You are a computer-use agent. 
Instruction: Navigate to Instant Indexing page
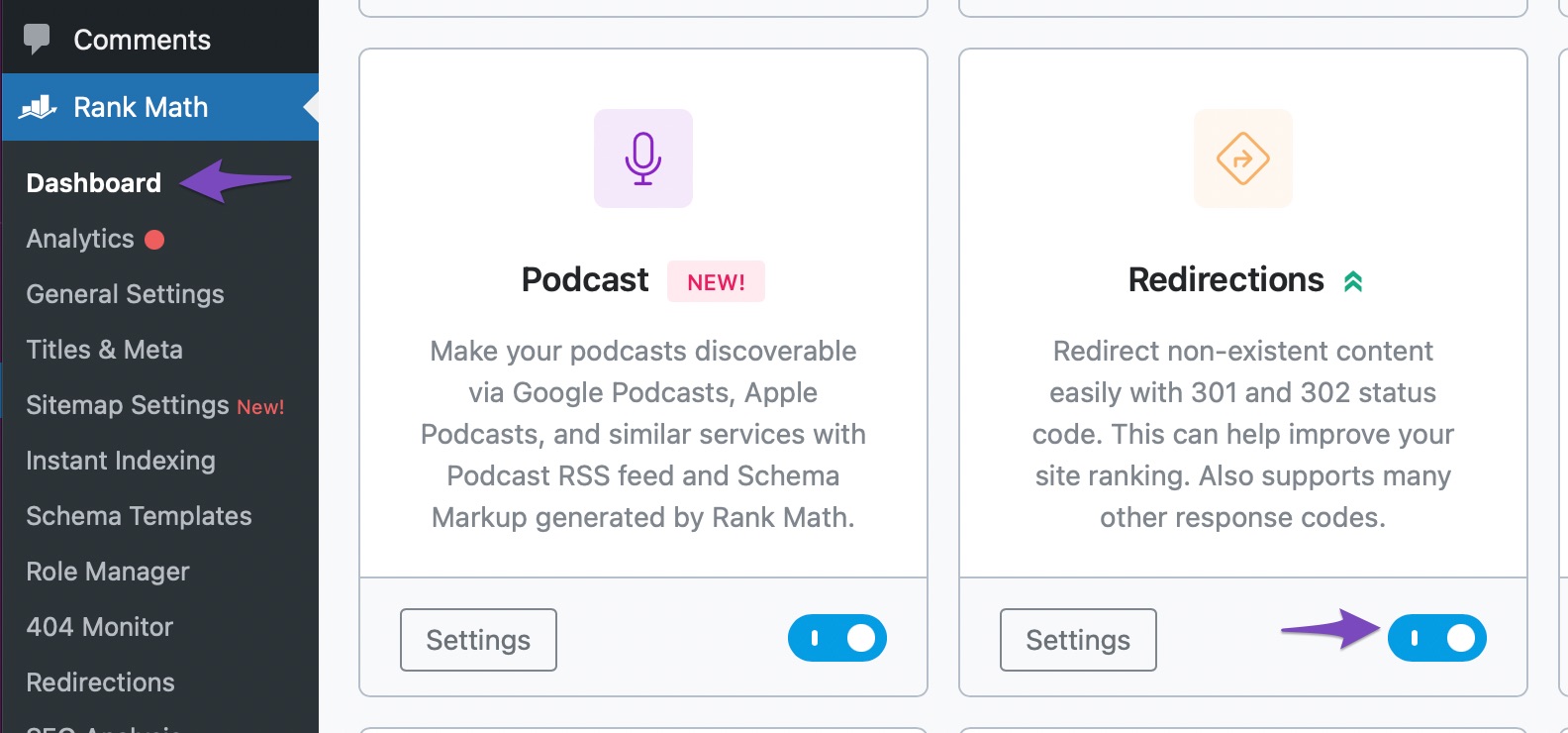coord(121,461)
